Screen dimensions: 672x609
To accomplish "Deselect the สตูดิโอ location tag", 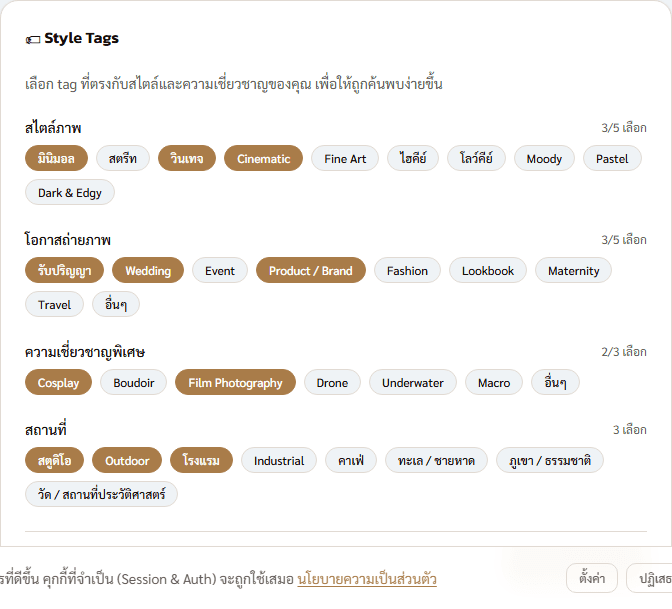I will pos(54,460).
